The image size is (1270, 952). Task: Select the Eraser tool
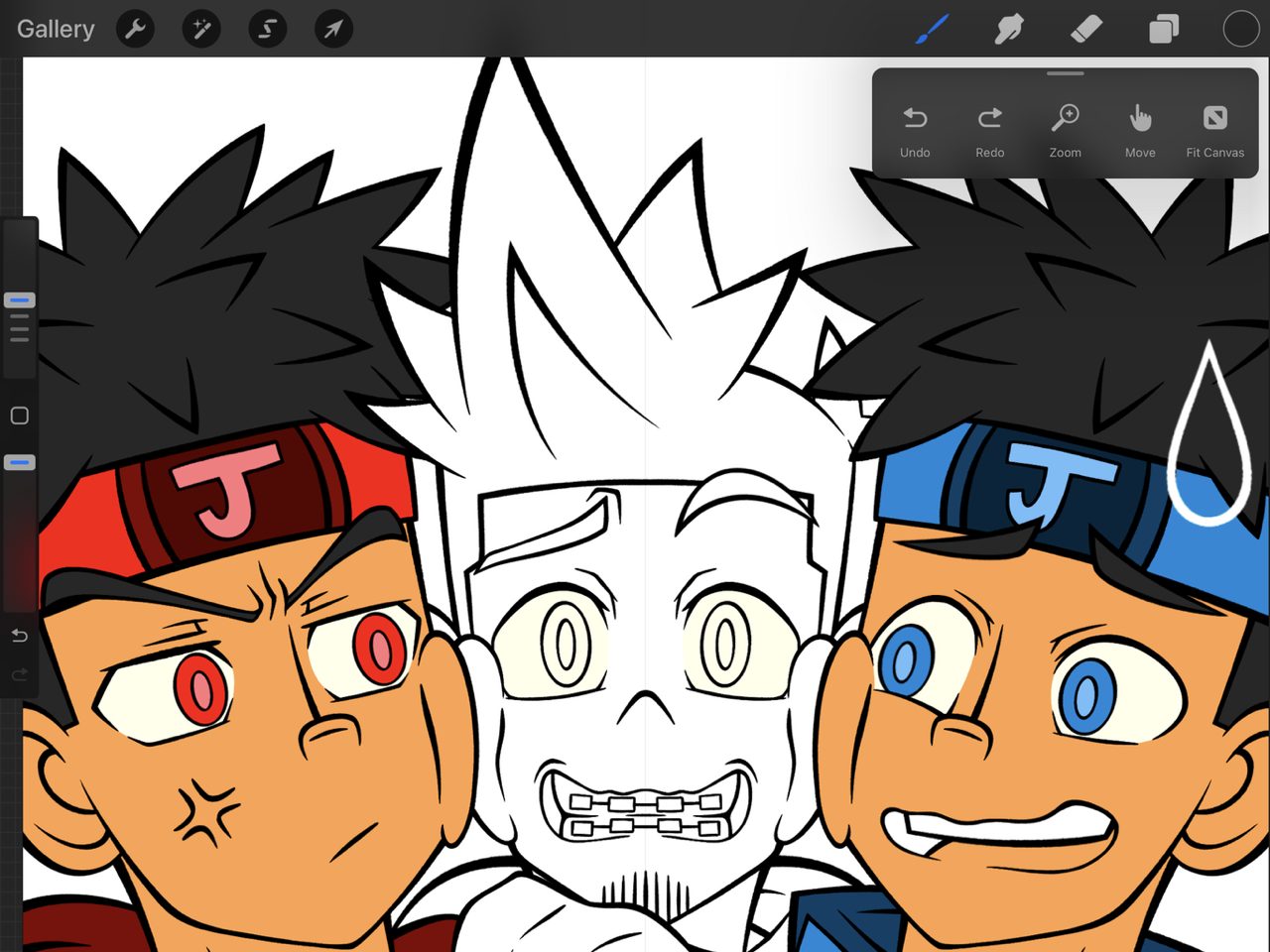tap(1086, 29)
